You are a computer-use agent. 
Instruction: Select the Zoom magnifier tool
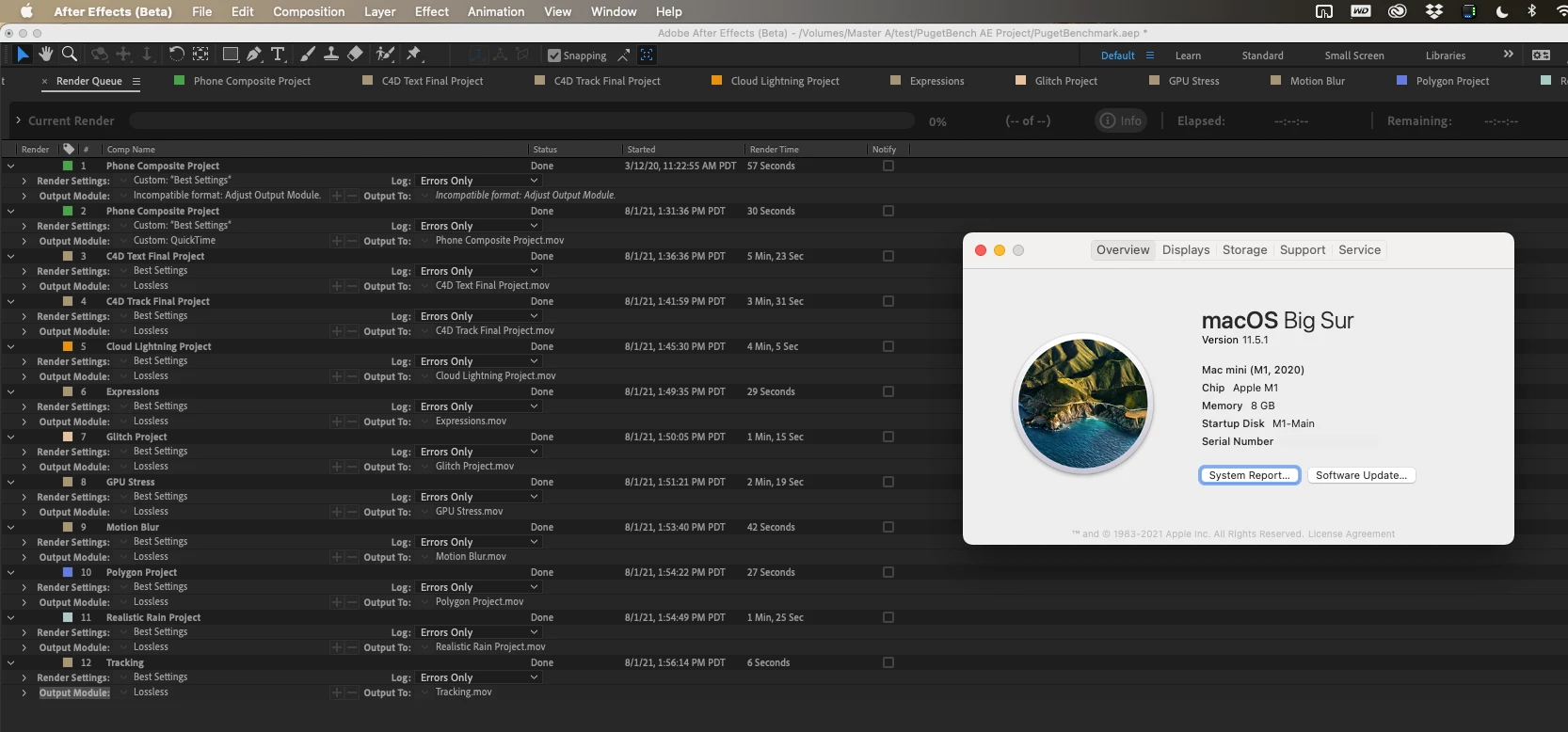(69, 55)
